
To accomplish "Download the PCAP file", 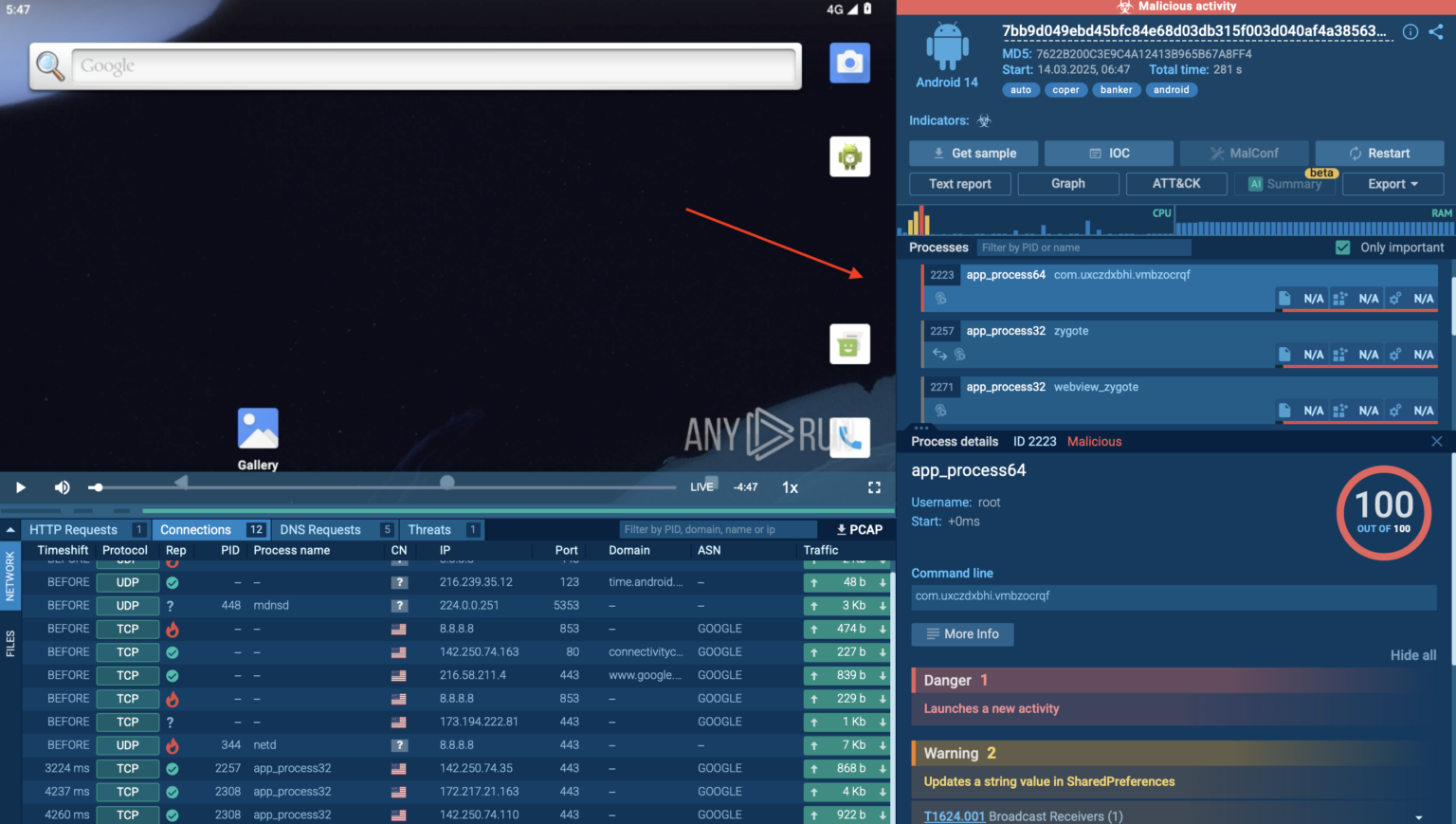I will [860, 530].
